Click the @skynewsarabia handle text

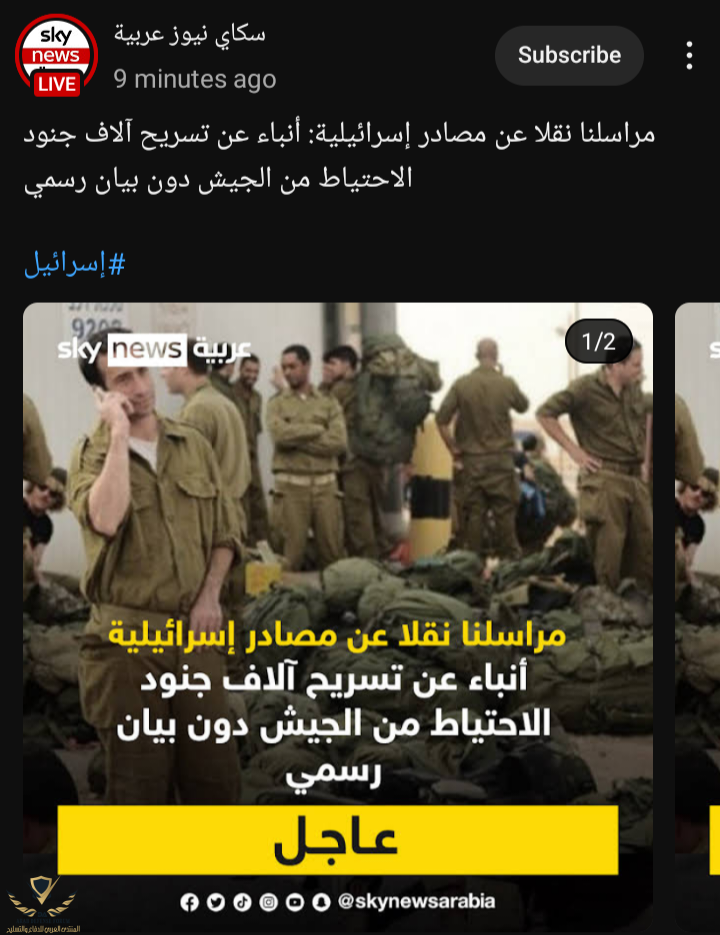click(x=416, y=901)
